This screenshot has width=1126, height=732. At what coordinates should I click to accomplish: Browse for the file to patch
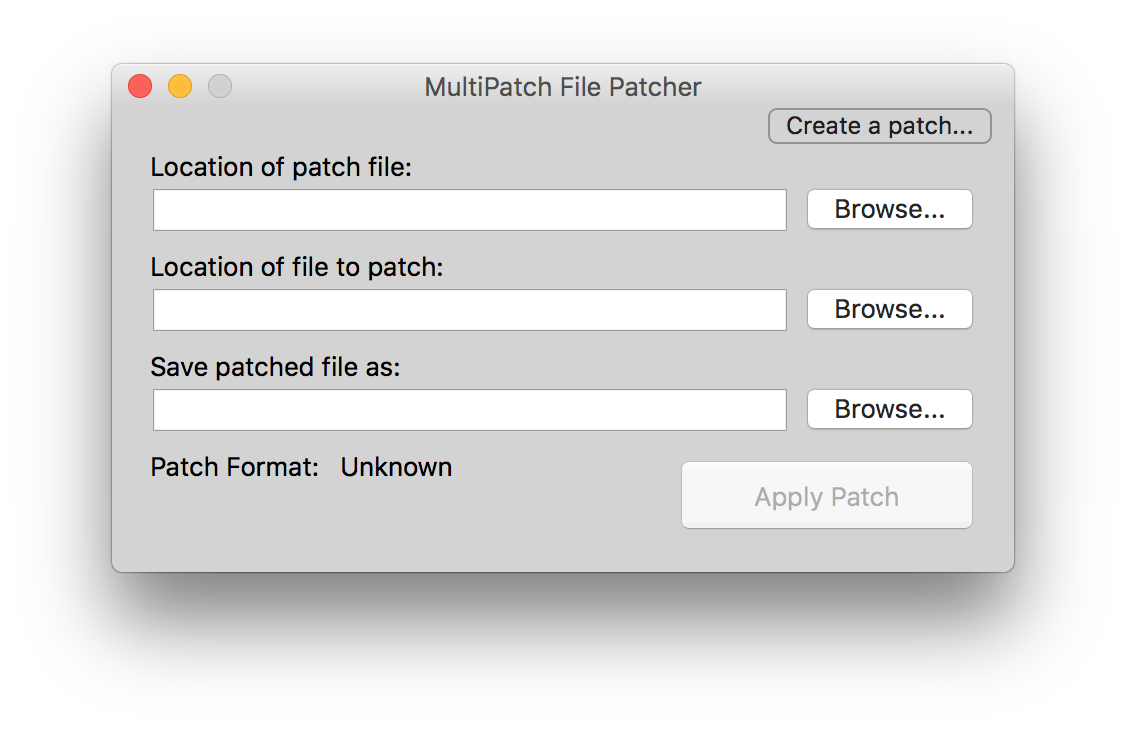[889, 309]
